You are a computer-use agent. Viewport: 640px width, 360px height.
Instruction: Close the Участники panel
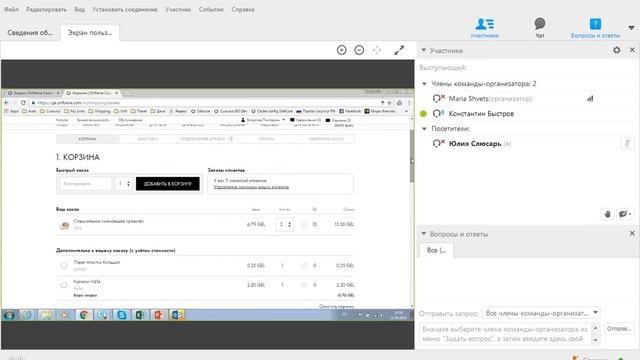click(632, 50)
